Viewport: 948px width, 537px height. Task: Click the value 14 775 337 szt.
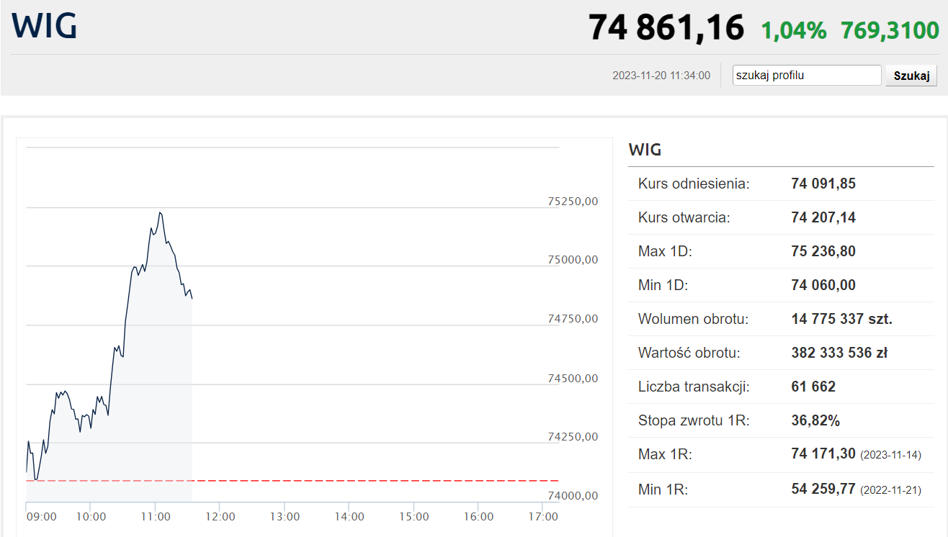click(842, 319)
